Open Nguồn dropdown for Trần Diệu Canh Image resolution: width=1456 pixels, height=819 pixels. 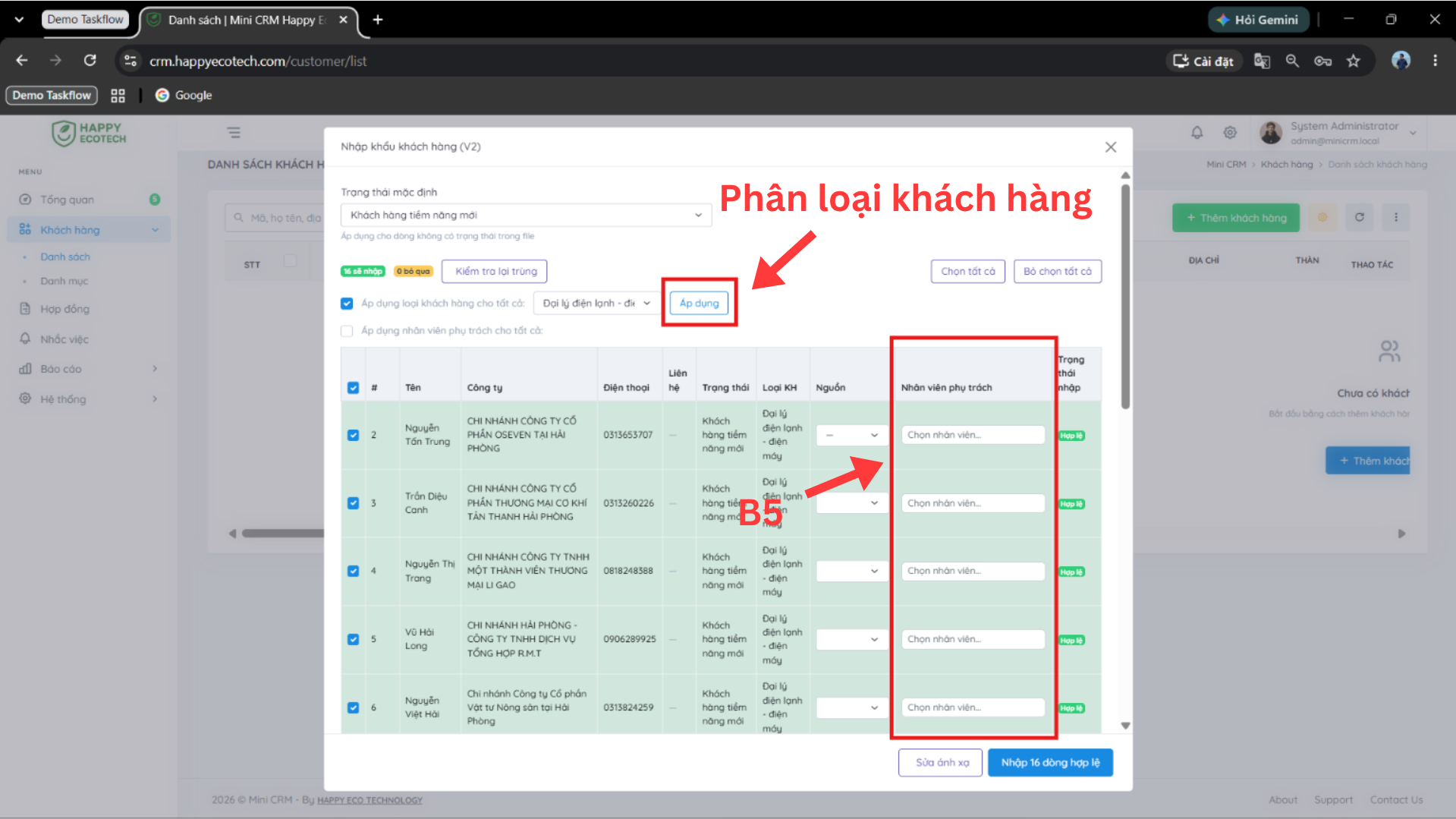coord(851,503)
